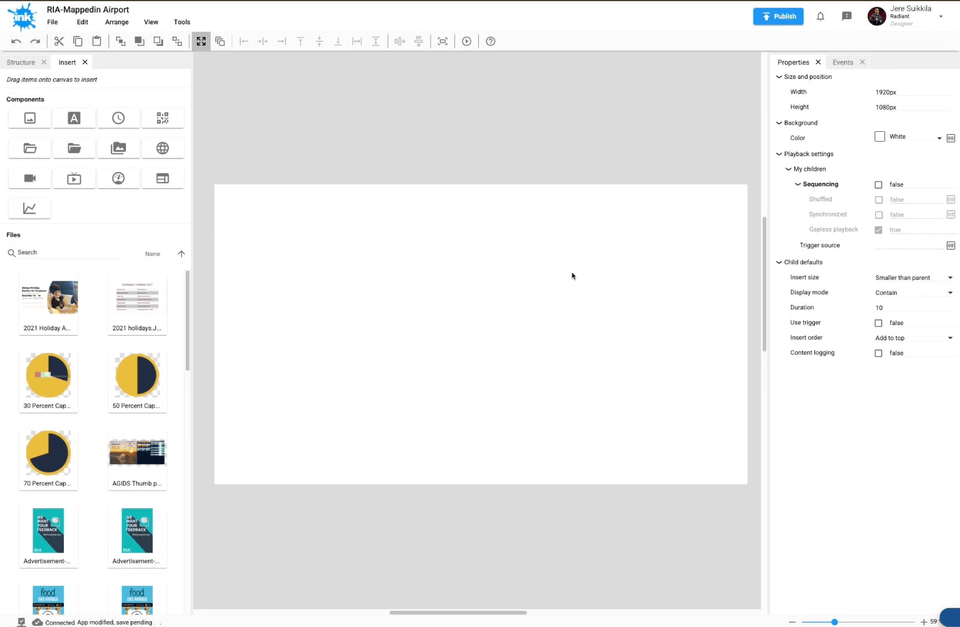Enable the Sequencing checkbox

tap(879, 185)
